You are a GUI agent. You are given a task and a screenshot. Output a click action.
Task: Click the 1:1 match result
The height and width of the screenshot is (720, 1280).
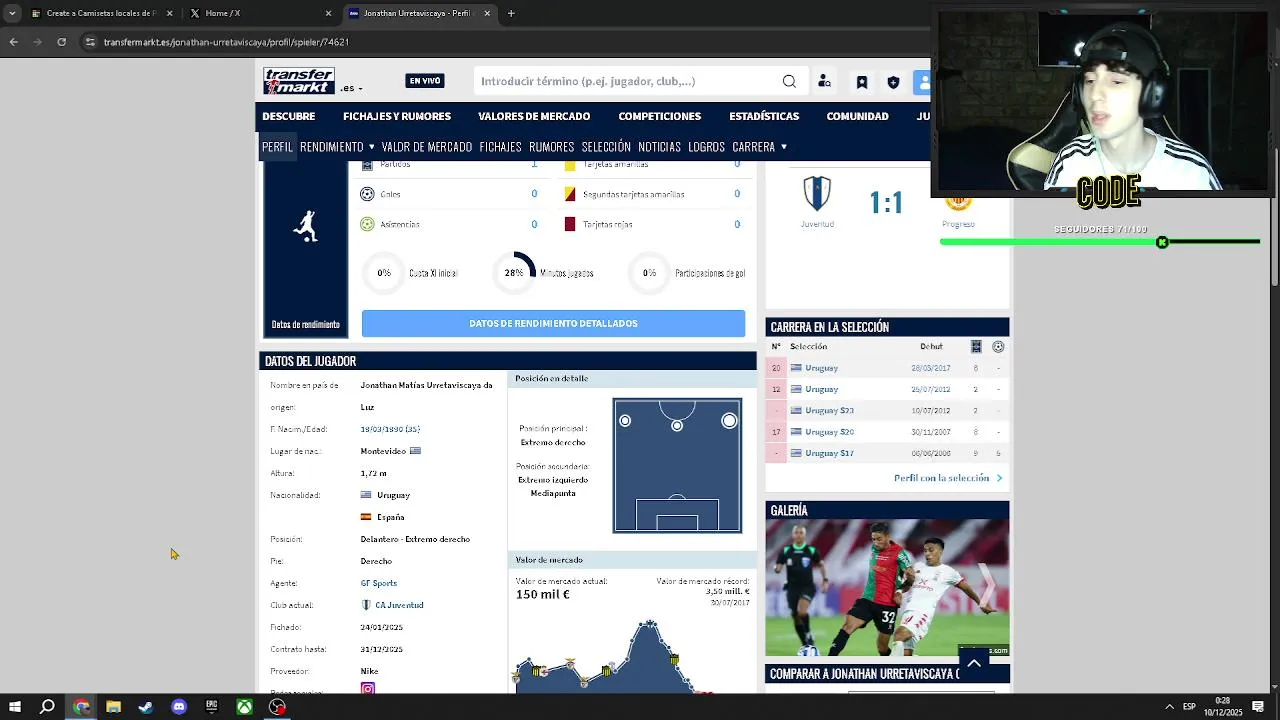click(886, 203)
